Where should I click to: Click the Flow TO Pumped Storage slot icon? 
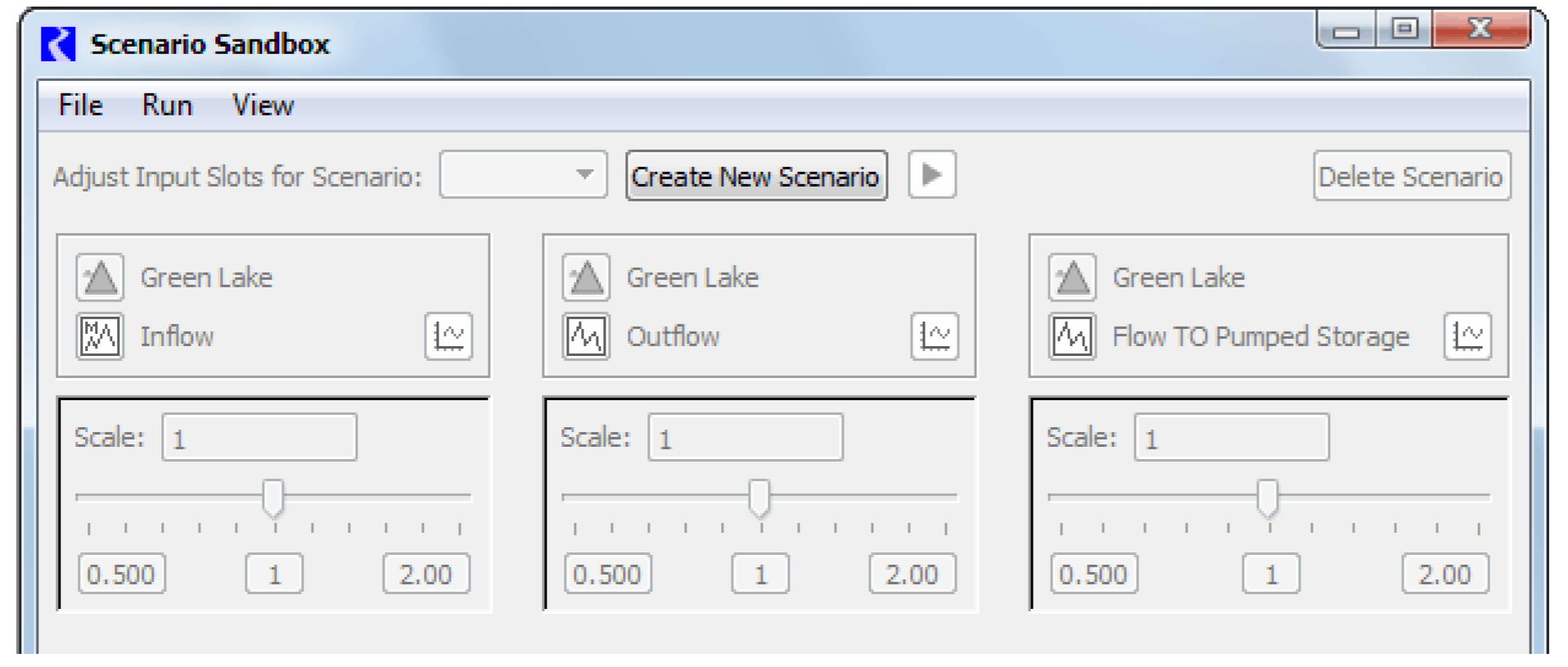click(x=1072, y=336)
